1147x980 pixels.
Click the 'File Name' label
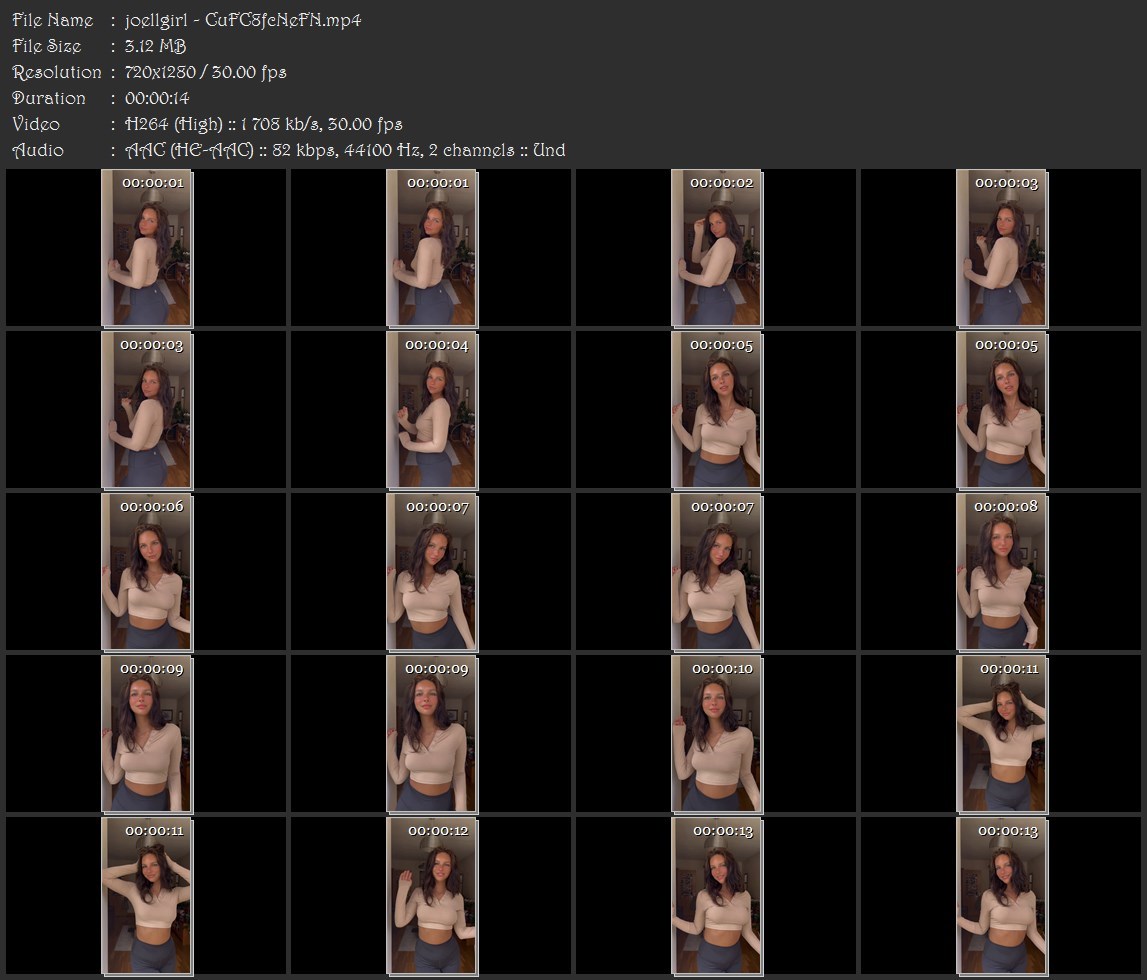53,20
